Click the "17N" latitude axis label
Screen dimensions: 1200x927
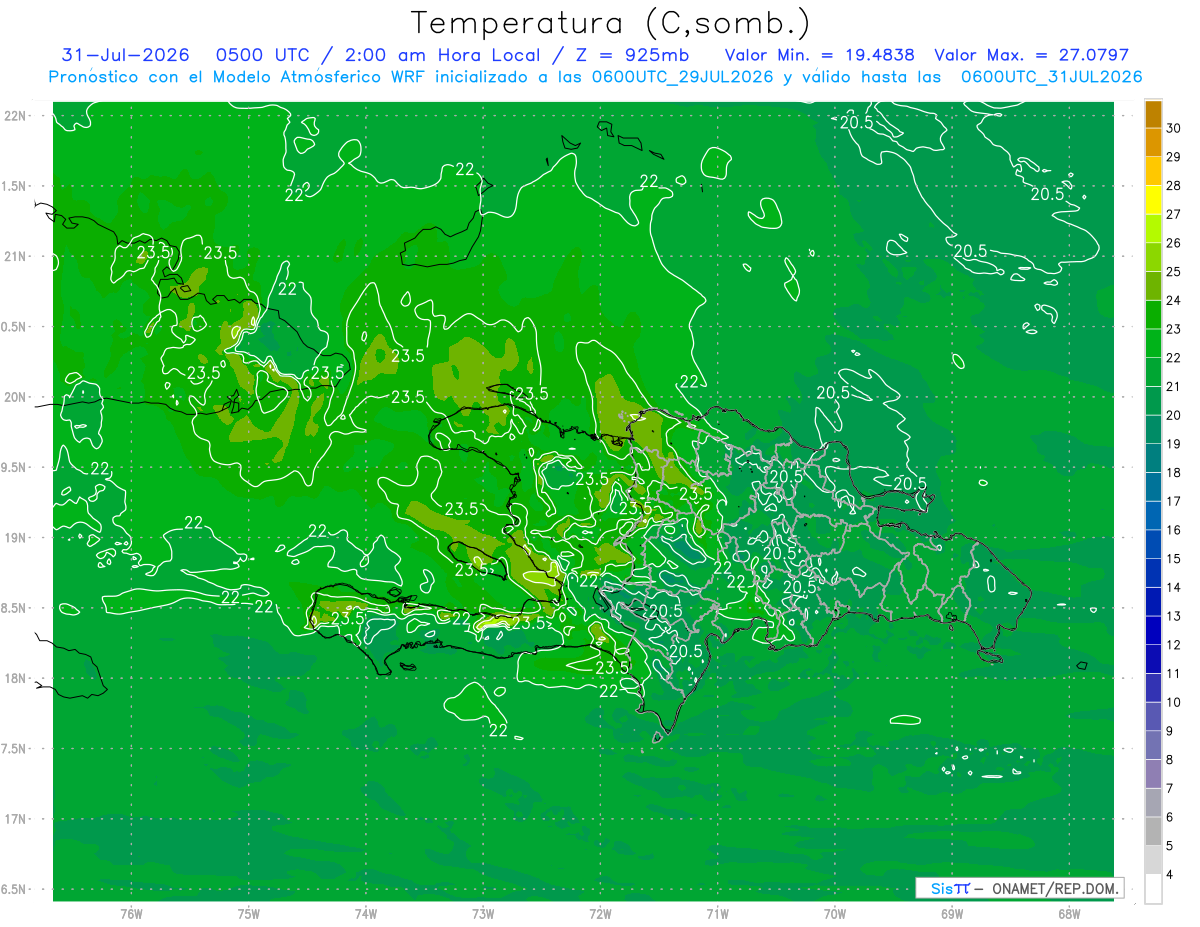point(15,820)
